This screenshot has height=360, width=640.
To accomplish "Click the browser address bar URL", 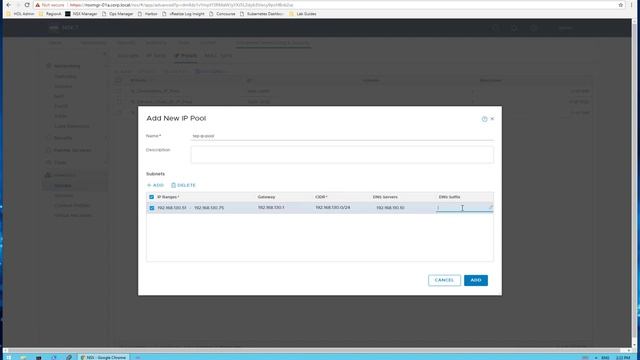I will coord(181,5).
